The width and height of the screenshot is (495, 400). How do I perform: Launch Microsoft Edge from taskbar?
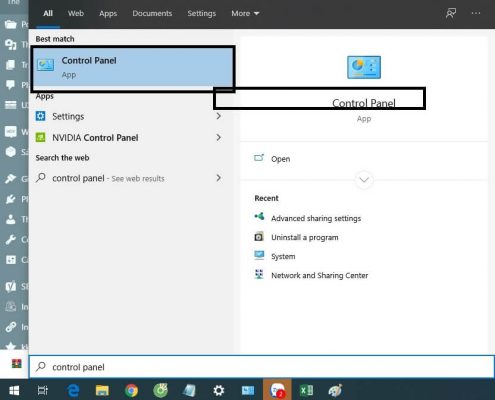coord(73,390)
